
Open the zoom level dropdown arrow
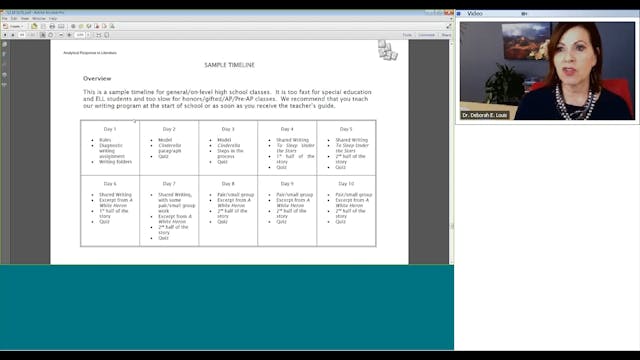(88, 35)
